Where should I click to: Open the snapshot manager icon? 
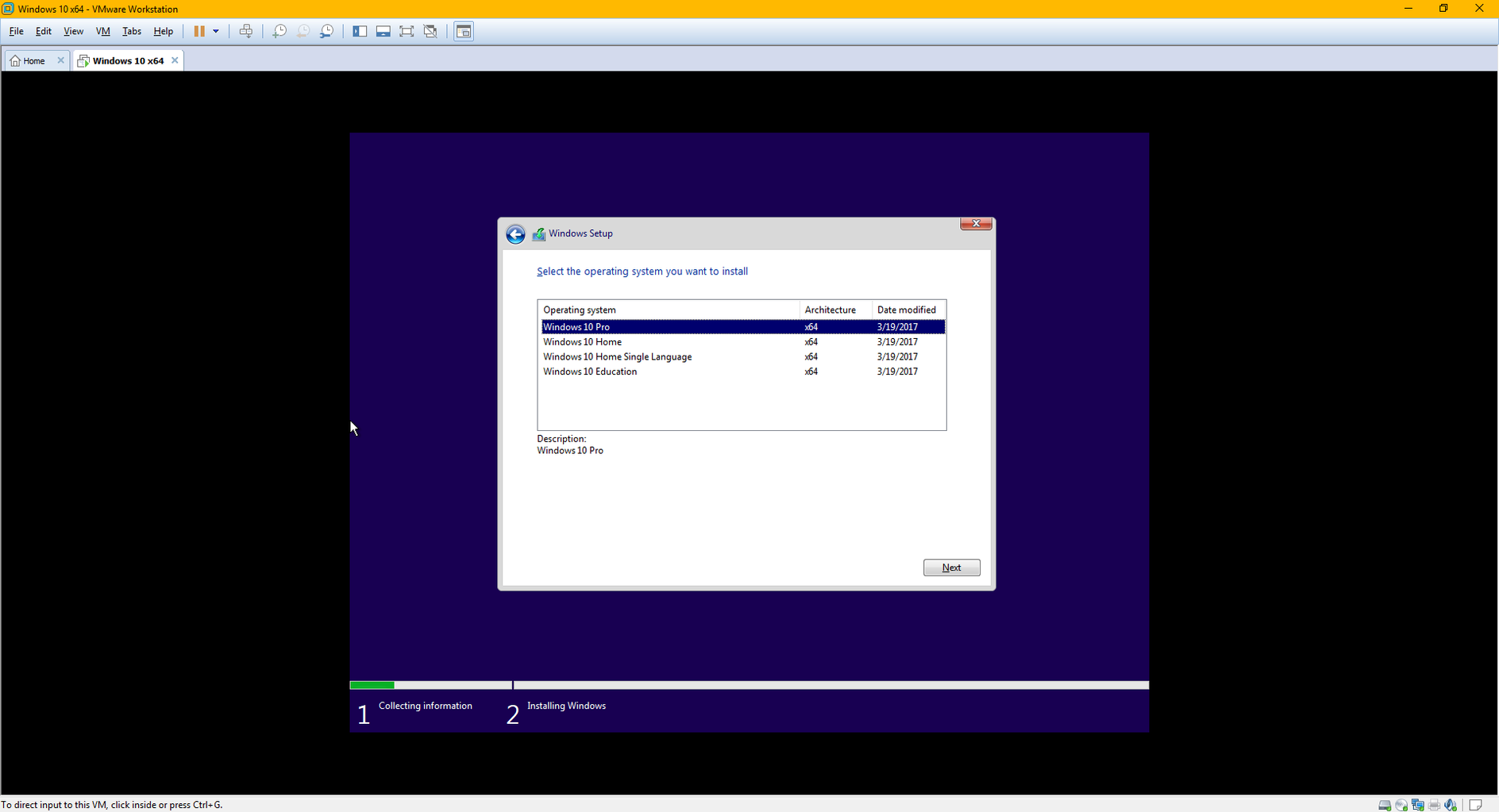[x=327, y=32]
